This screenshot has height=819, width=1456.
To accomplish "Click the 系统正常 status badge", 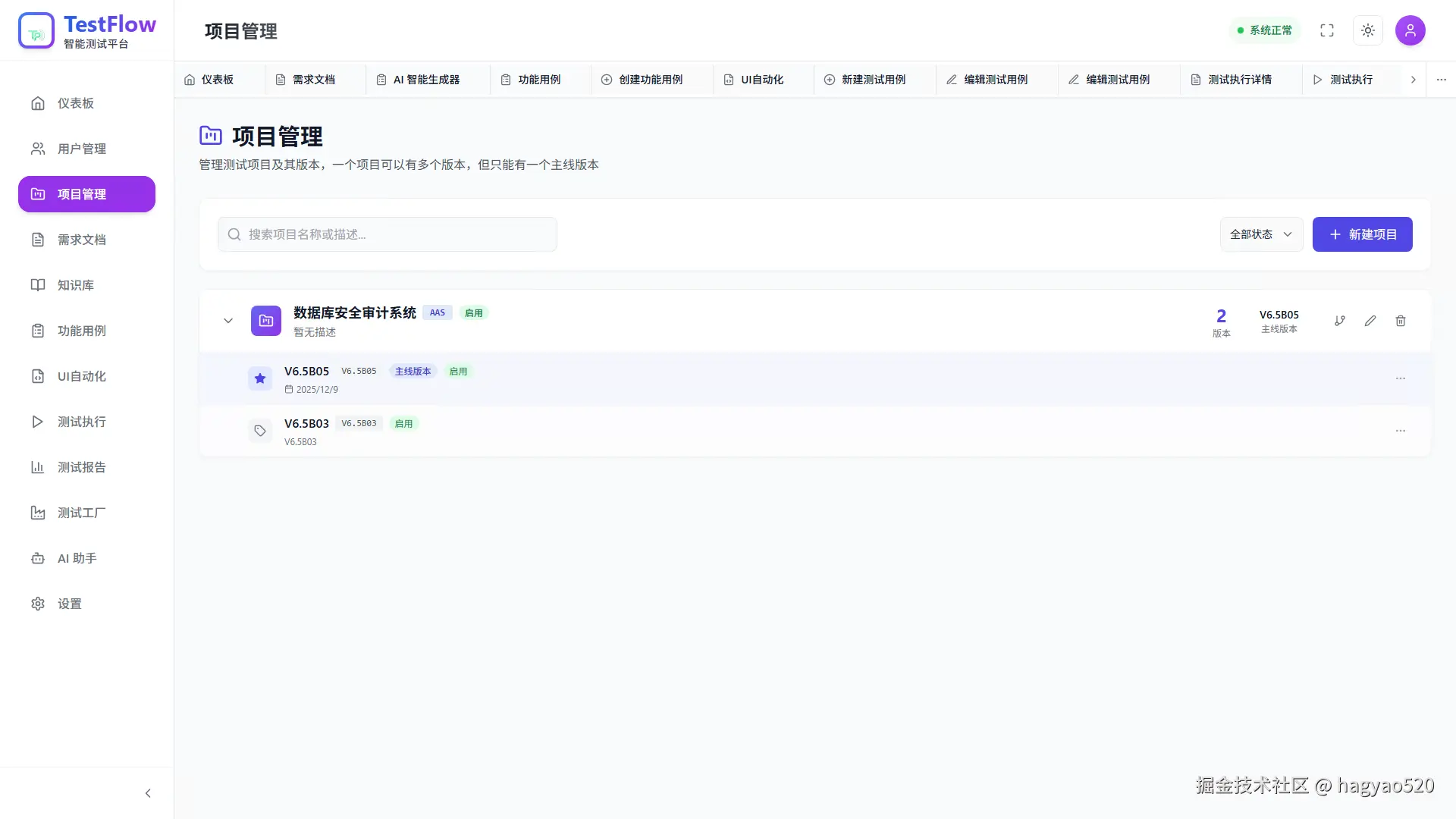I will click(x=1264, y=30).
